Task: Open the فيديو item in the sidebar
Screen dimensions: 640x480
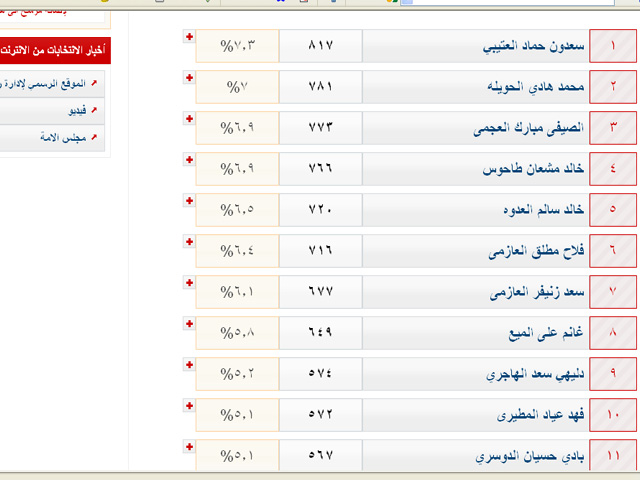Action: [x=50, y=109]
